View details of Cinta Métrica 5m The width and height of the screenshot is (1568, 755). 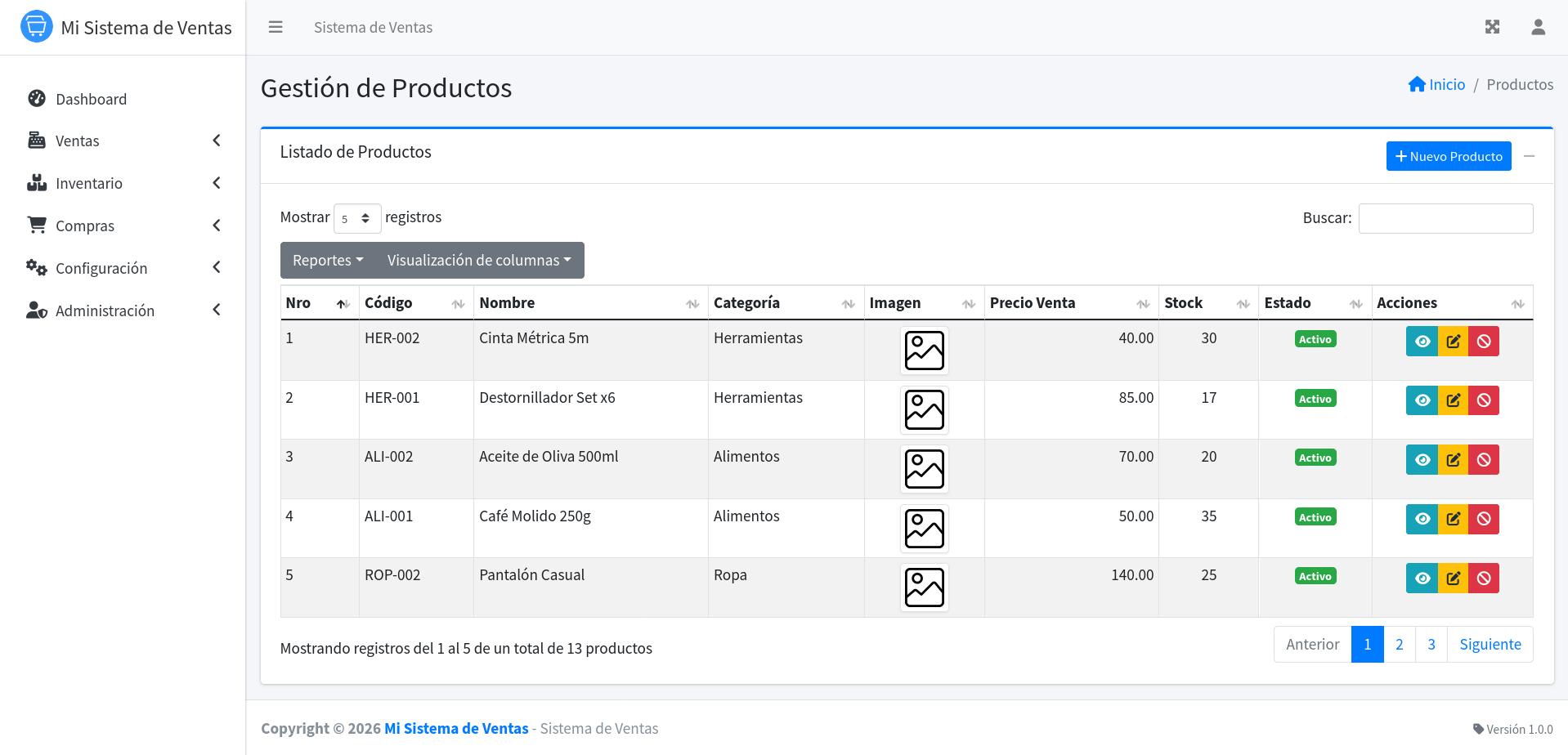[x=1422, y=341]
